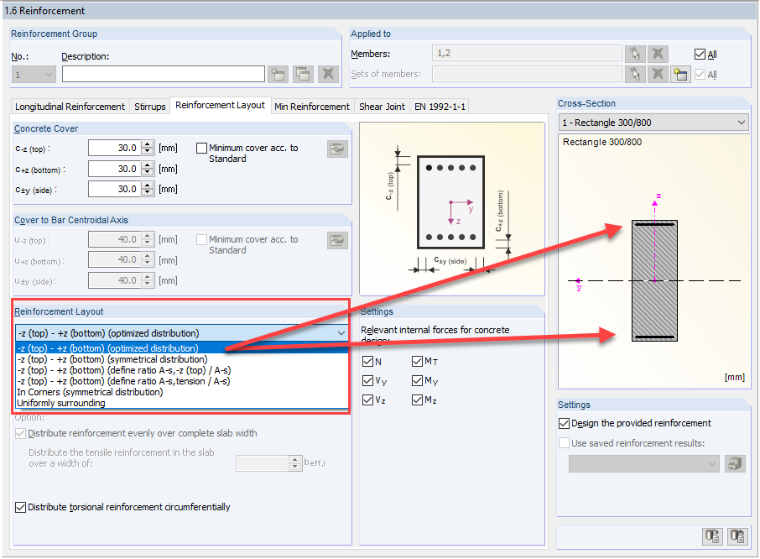Toggle the My internal force checkbox
The image size is (760, 559).
pos(417,381)
